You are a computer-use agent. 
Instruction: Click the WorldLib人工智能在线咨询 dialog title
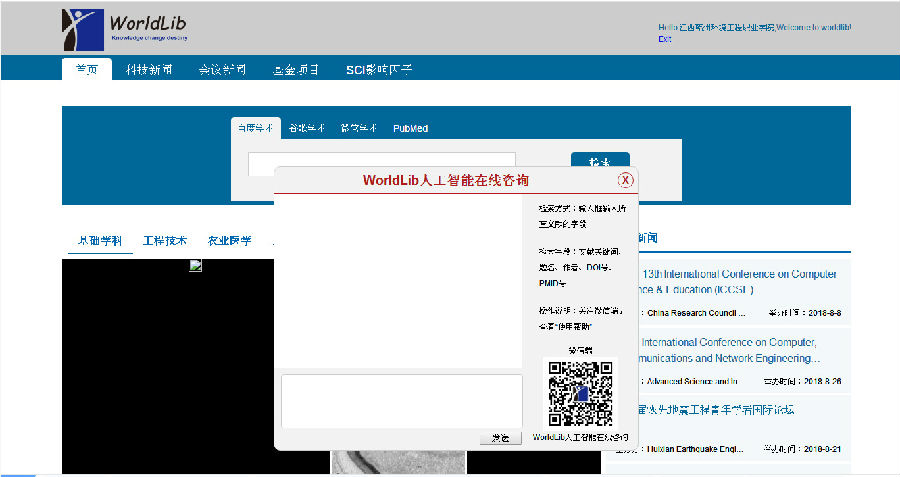tap(445, 180)
